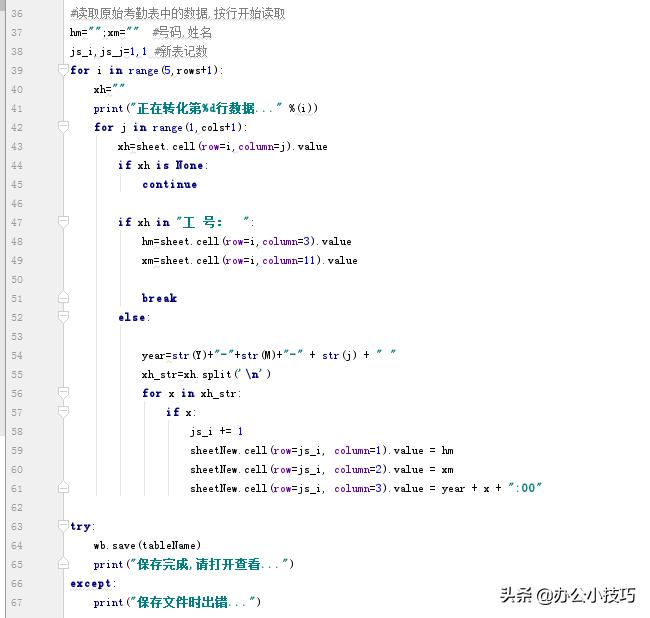The image size is (650, 618).
Task: Click 'if x:' on line 57
Action: [x=181, y=412]
